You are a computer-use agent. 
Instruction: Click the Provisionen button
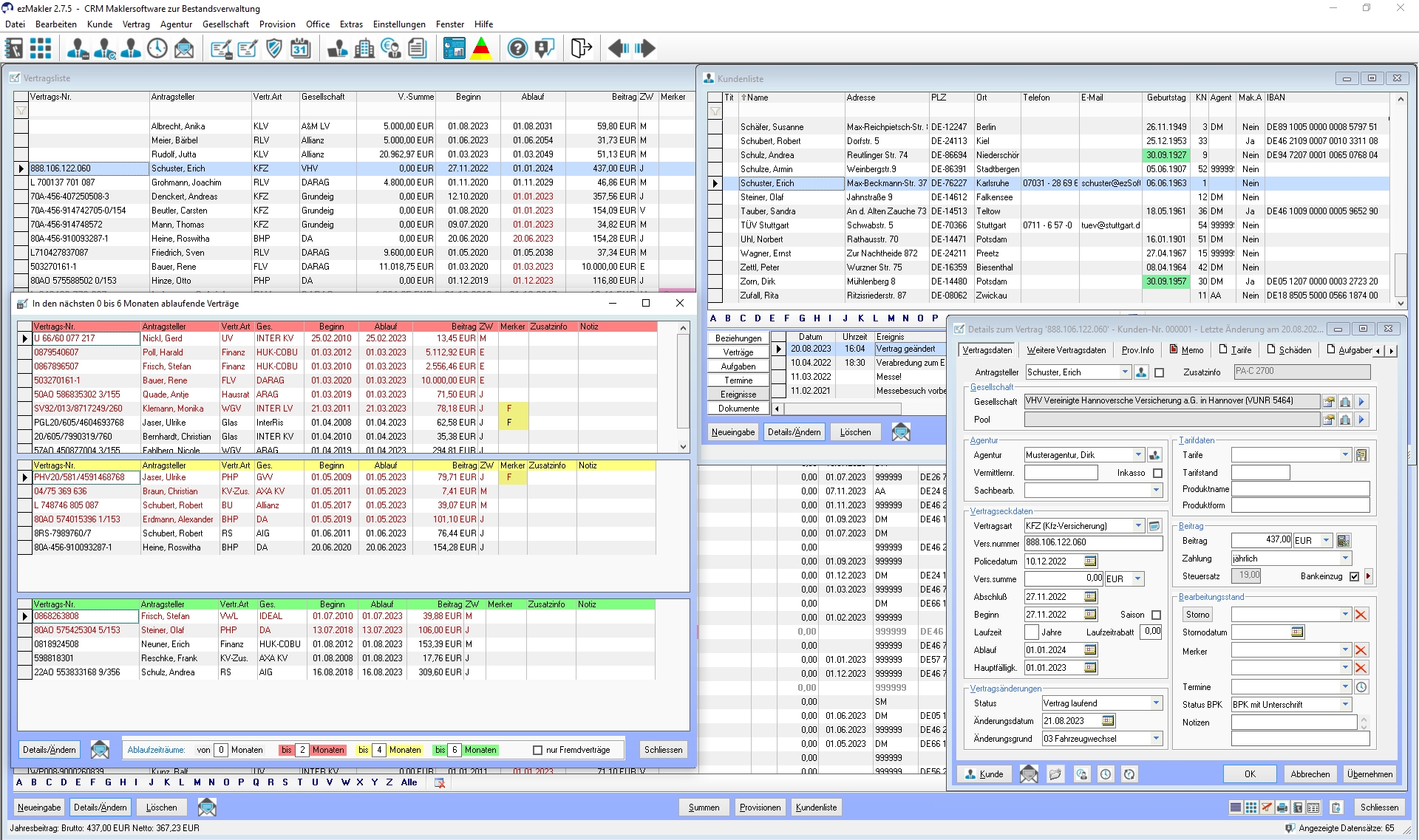[760, 807]
